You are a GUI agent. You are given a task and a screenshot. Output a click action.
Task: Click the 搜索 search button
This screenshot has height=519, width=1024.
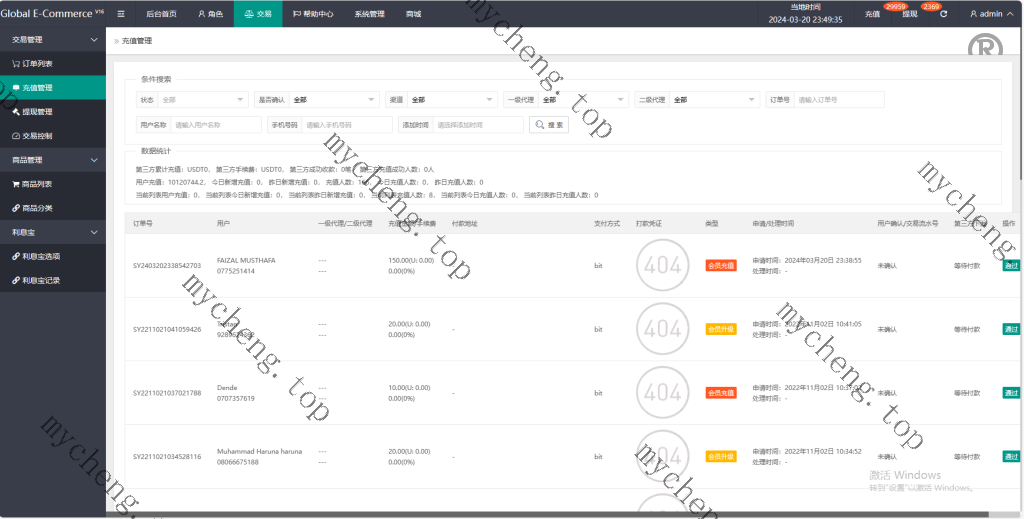pos(549,125)
